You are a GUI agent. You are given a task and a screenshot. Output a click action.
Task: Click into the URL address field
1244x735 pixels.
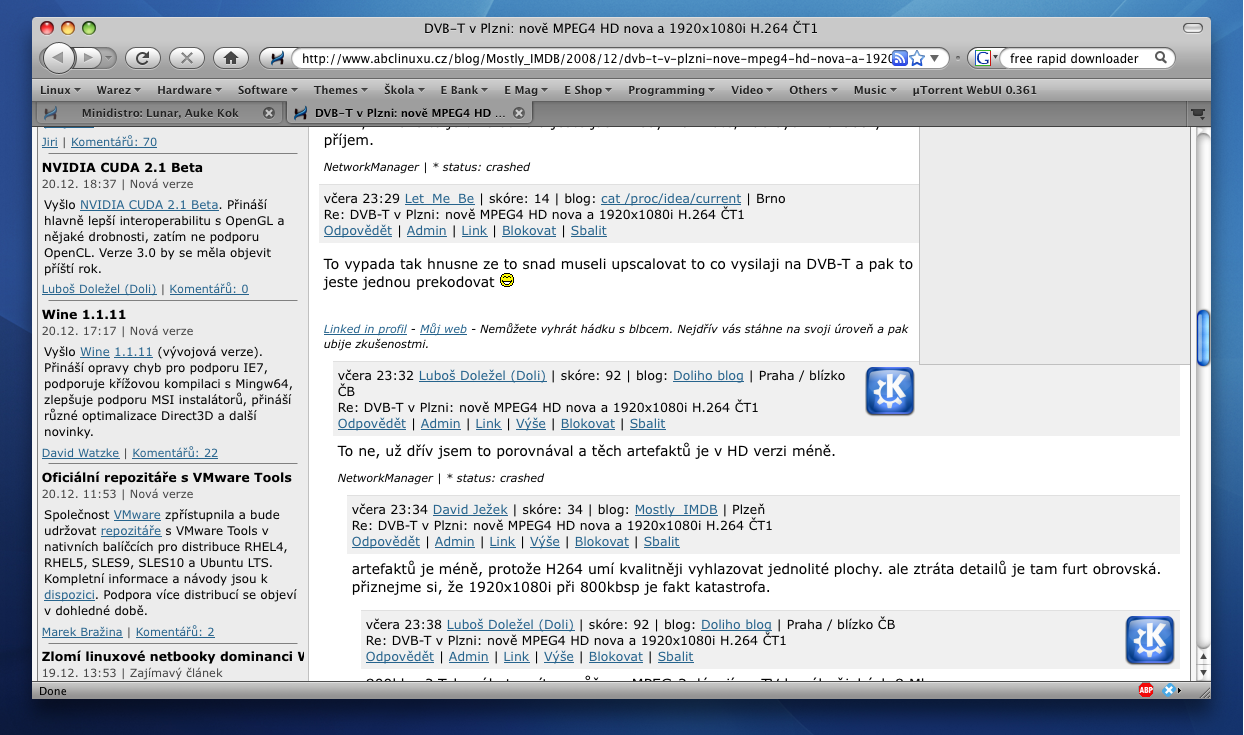pos(590,58)
